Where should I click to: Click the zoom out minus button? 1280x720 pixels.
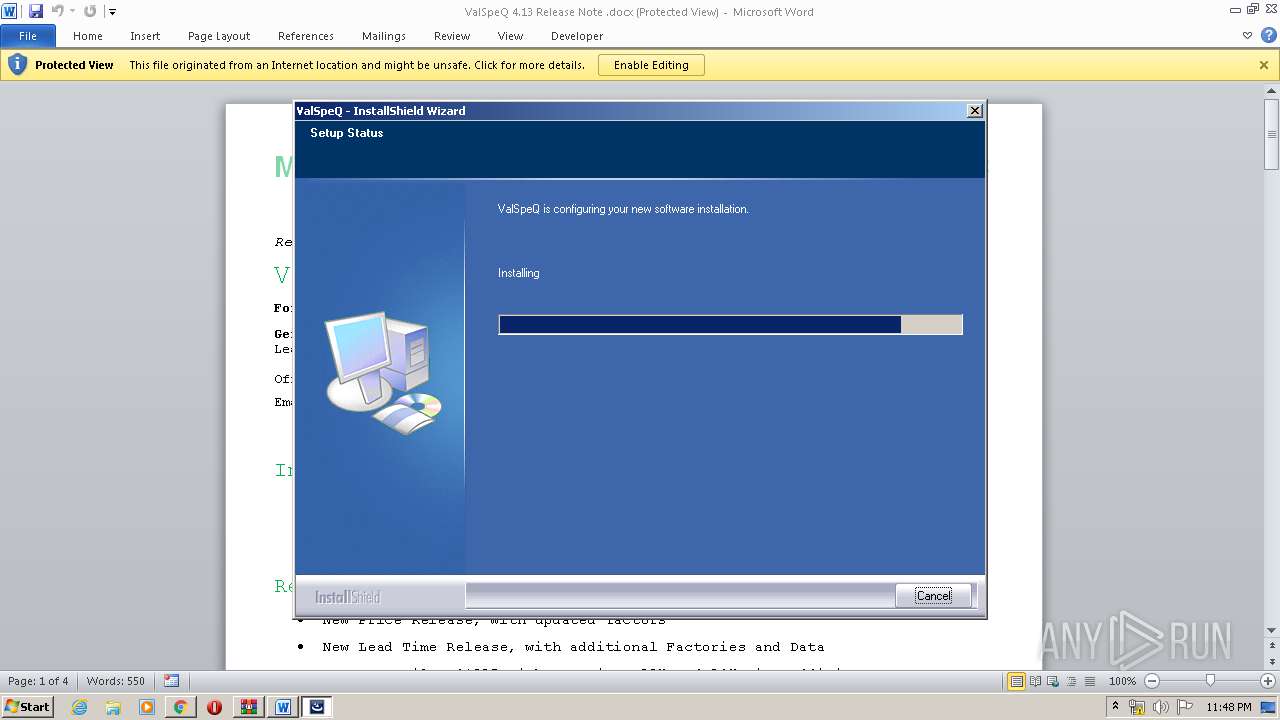[x=1152, y=681]
